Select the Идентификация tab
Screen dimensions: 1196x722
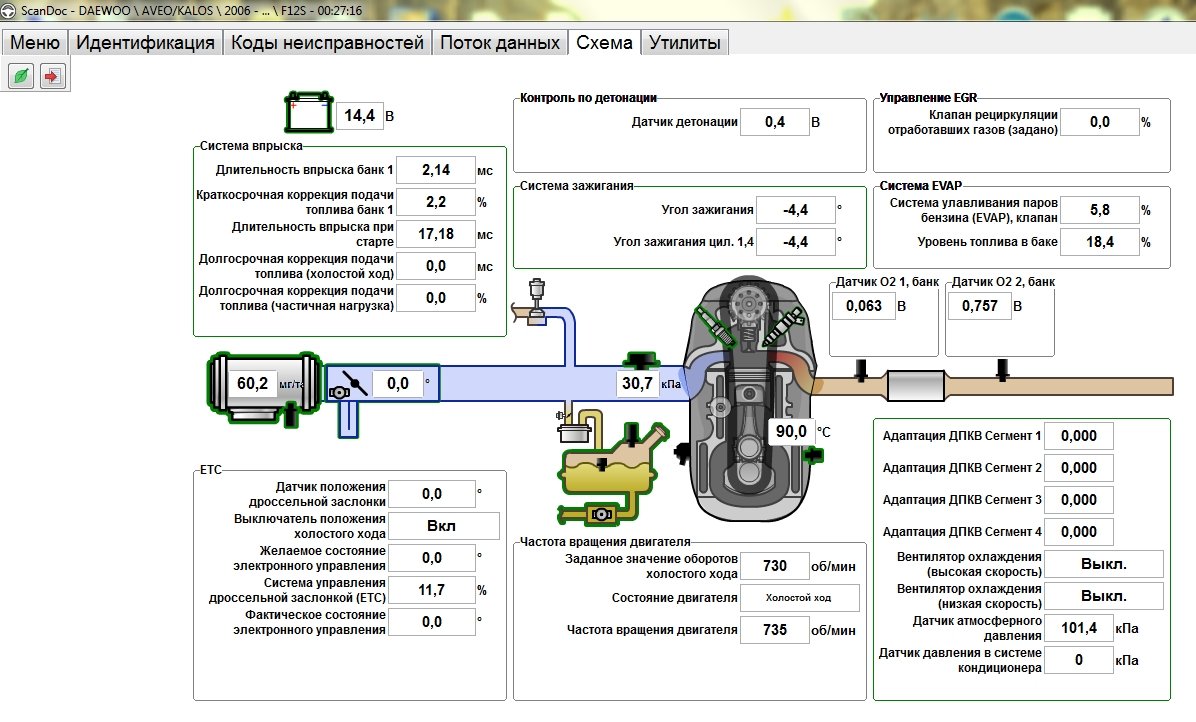pyautogui.click(x=145, y=42)
